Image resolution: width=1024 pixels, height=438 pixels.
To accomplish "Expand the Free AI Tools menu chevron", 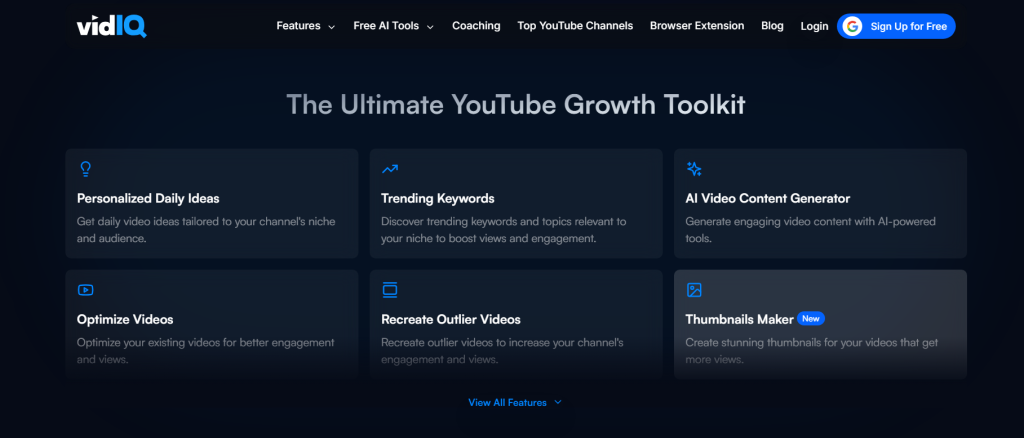I will [430, 27].
